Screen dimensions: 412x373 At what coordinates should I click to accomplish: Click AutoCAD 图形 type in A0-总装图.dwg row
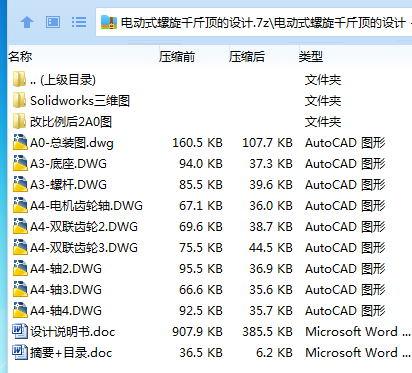[345, 143]
